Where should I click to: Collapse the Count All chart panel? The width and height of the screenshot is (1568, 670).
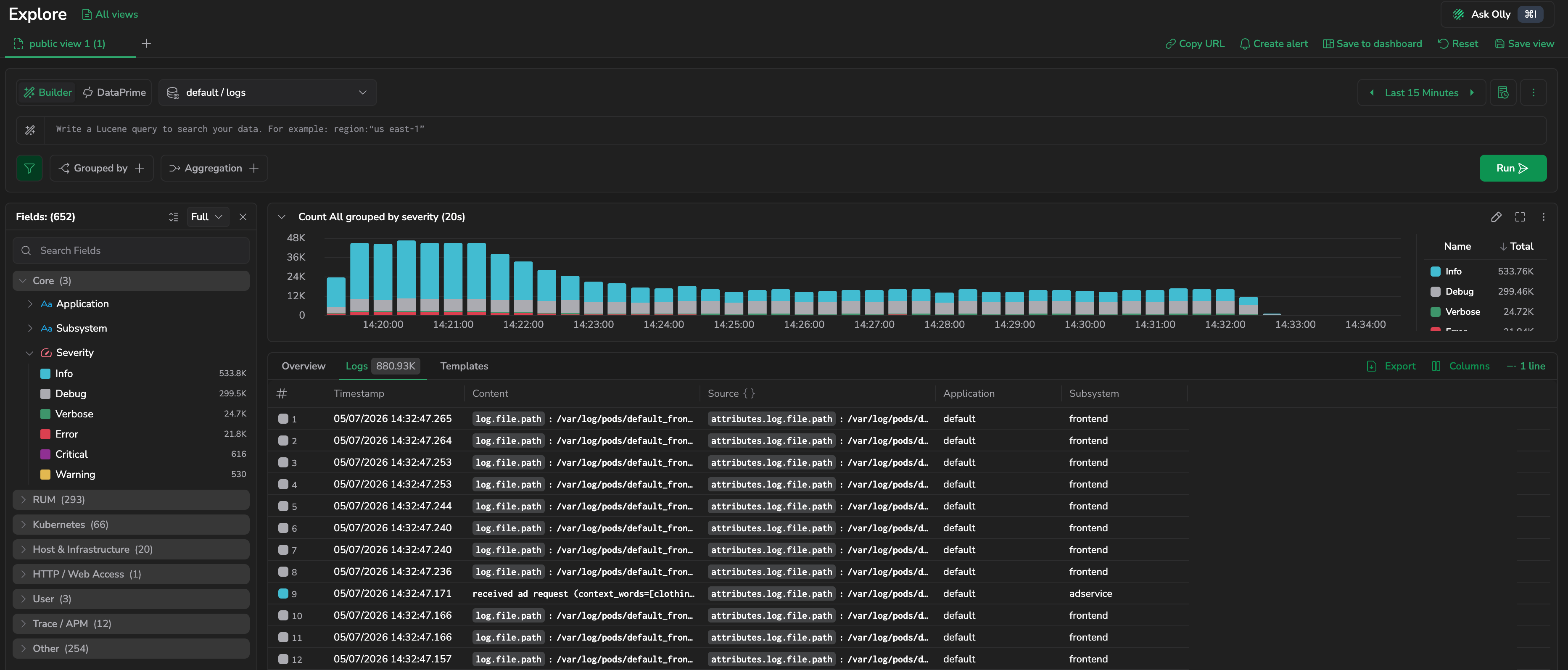pyautogui.click(x=282, y=217)
